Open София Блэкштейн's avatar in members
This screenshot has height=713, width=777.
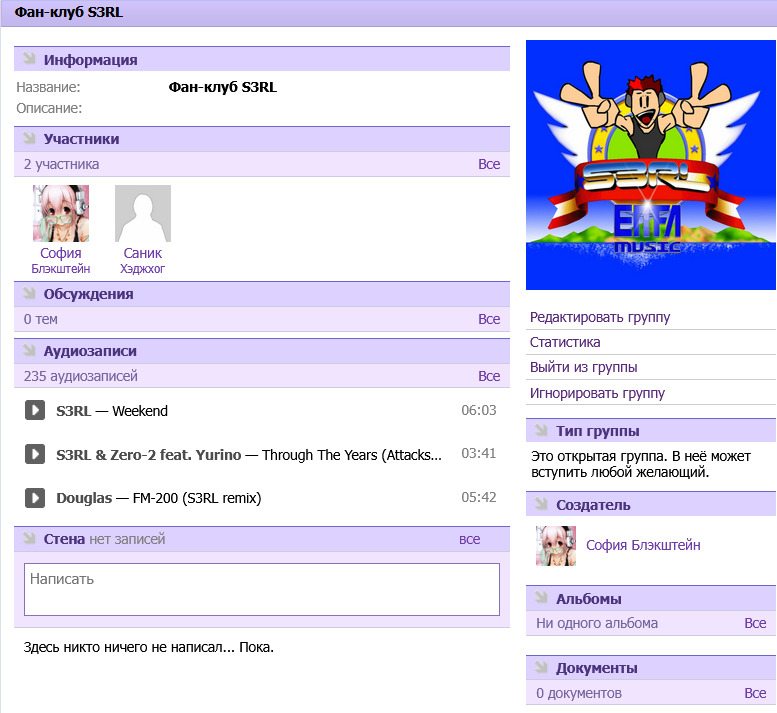tap(61, 214)
